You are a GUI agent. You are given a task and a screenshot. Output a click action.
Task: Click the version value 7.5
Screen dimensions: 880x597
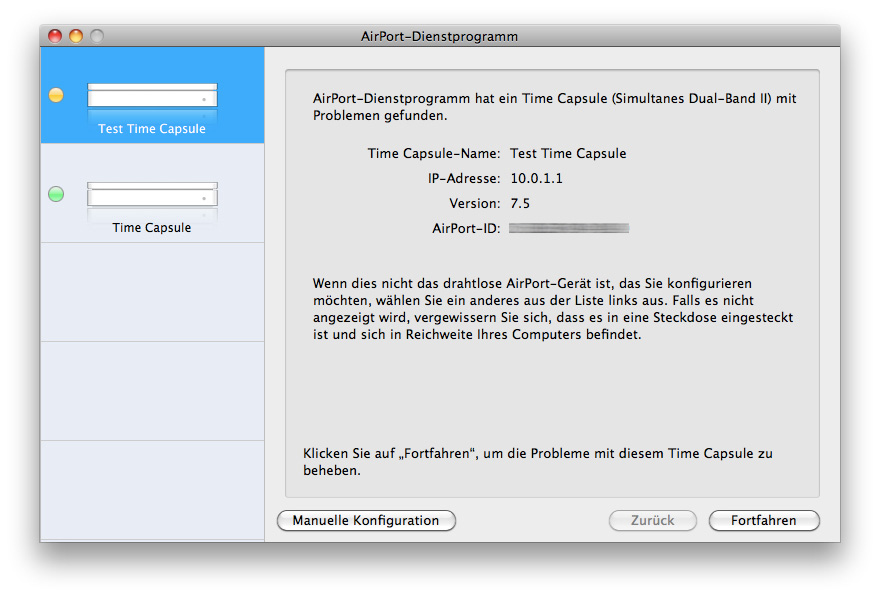[520, 203]
